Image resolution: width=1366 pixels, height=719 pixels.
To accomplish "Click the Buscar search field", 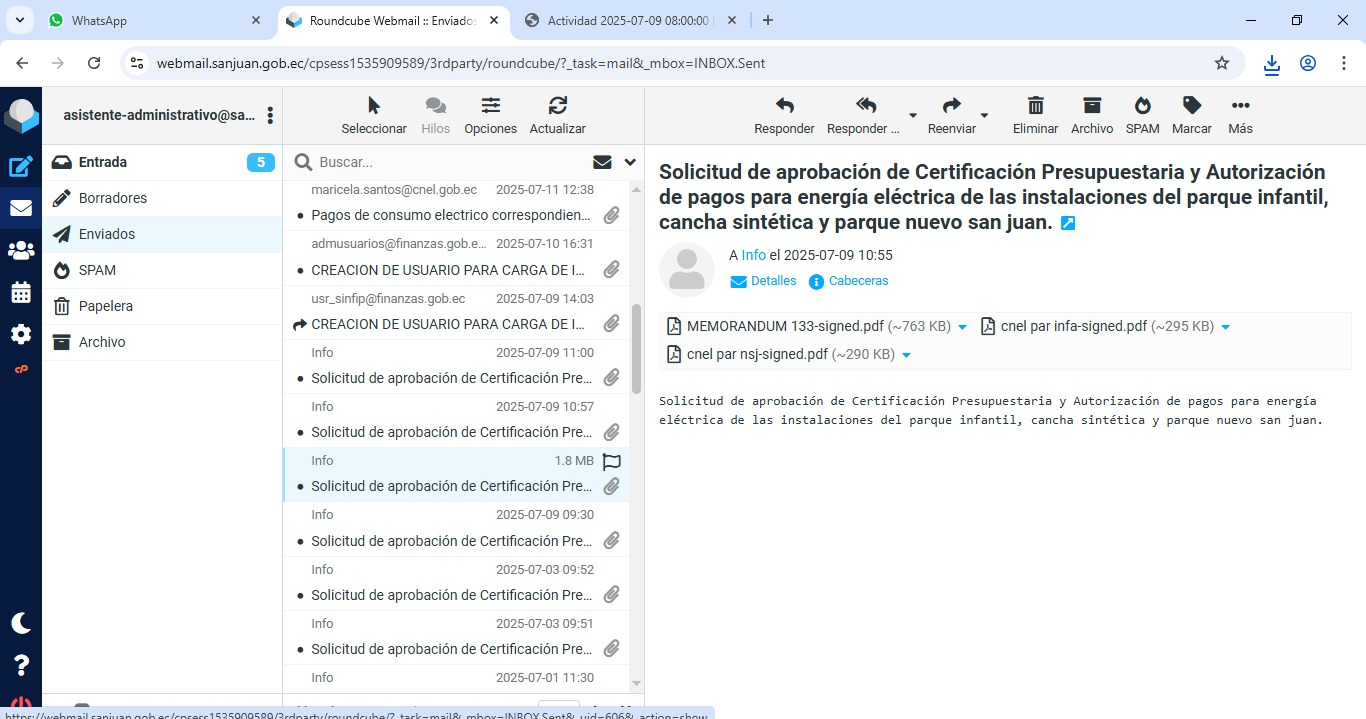I will (x=450, y=162).
